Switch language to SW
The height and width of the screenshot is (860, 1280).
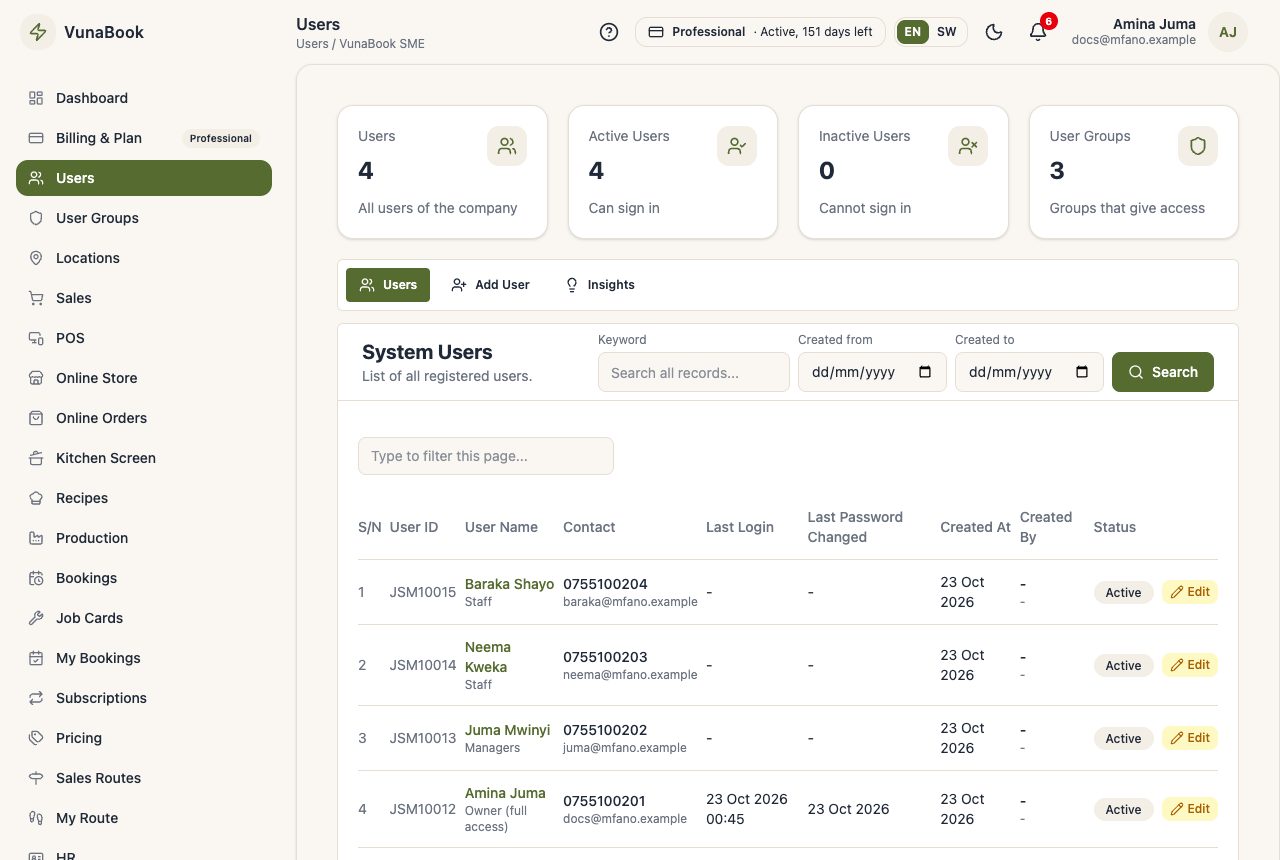(946, 32)
